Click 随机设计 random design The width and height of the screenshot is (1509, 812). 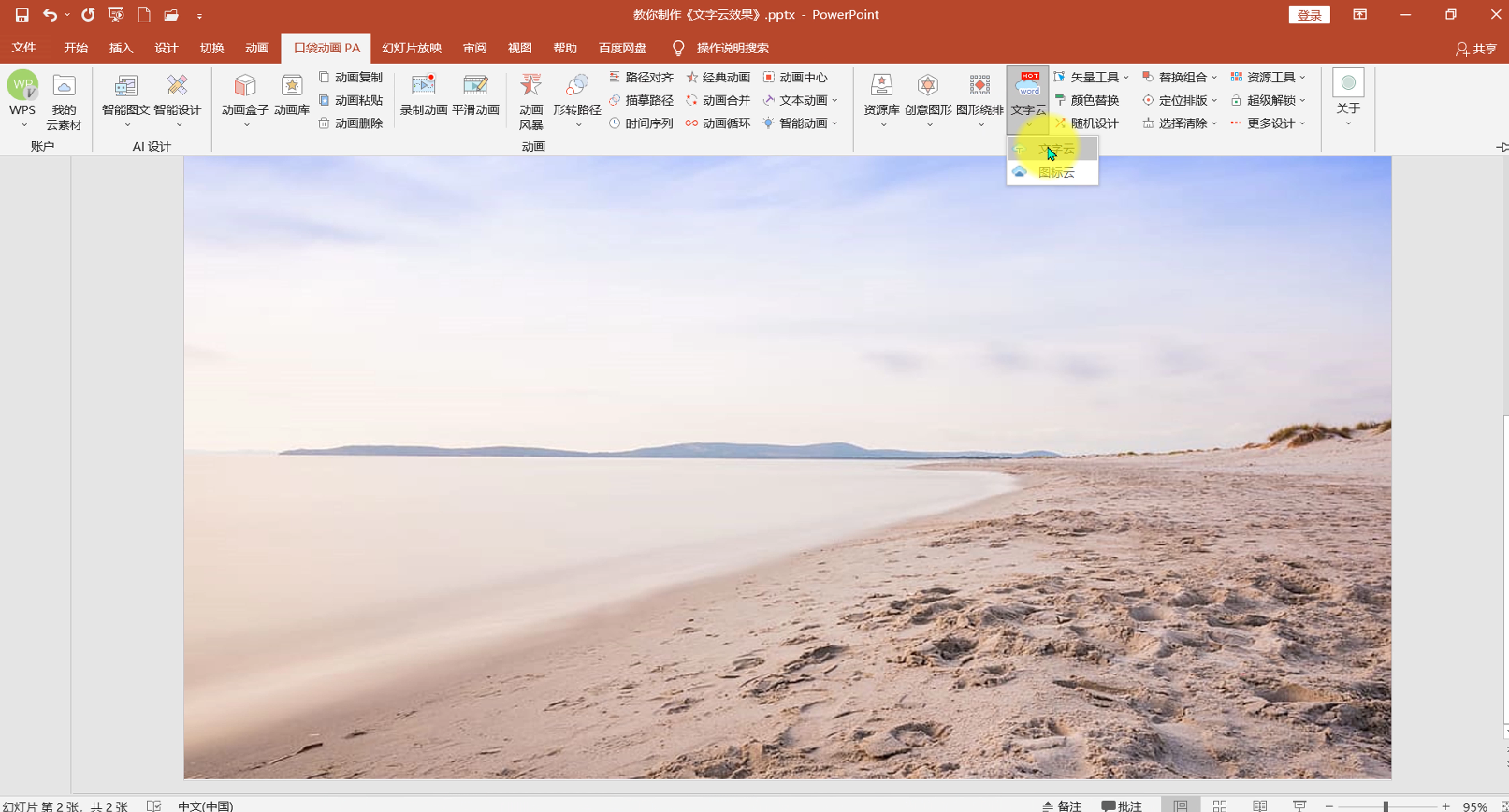coord(1087,123)
